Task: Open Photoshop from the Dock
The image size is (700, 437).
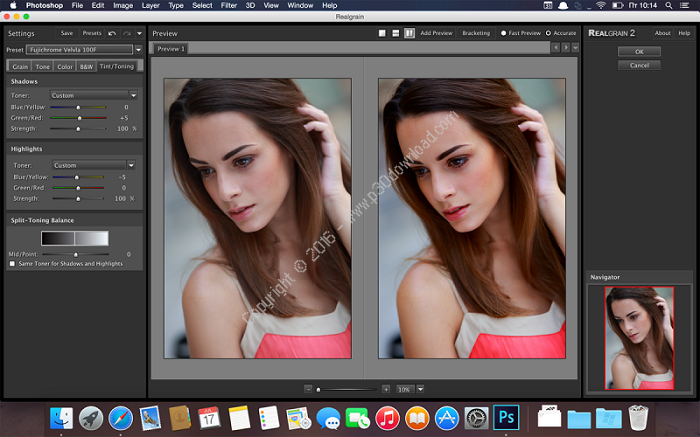Action: tap(507, 416)
